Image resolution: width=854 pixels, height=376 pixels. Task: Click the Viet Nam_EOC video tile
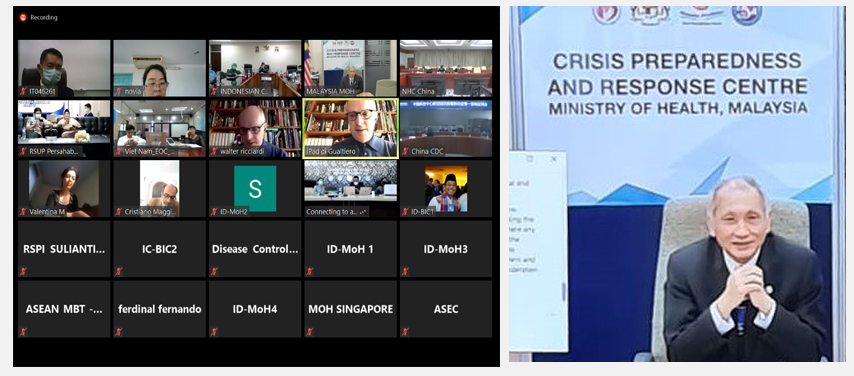pos(160,129)
